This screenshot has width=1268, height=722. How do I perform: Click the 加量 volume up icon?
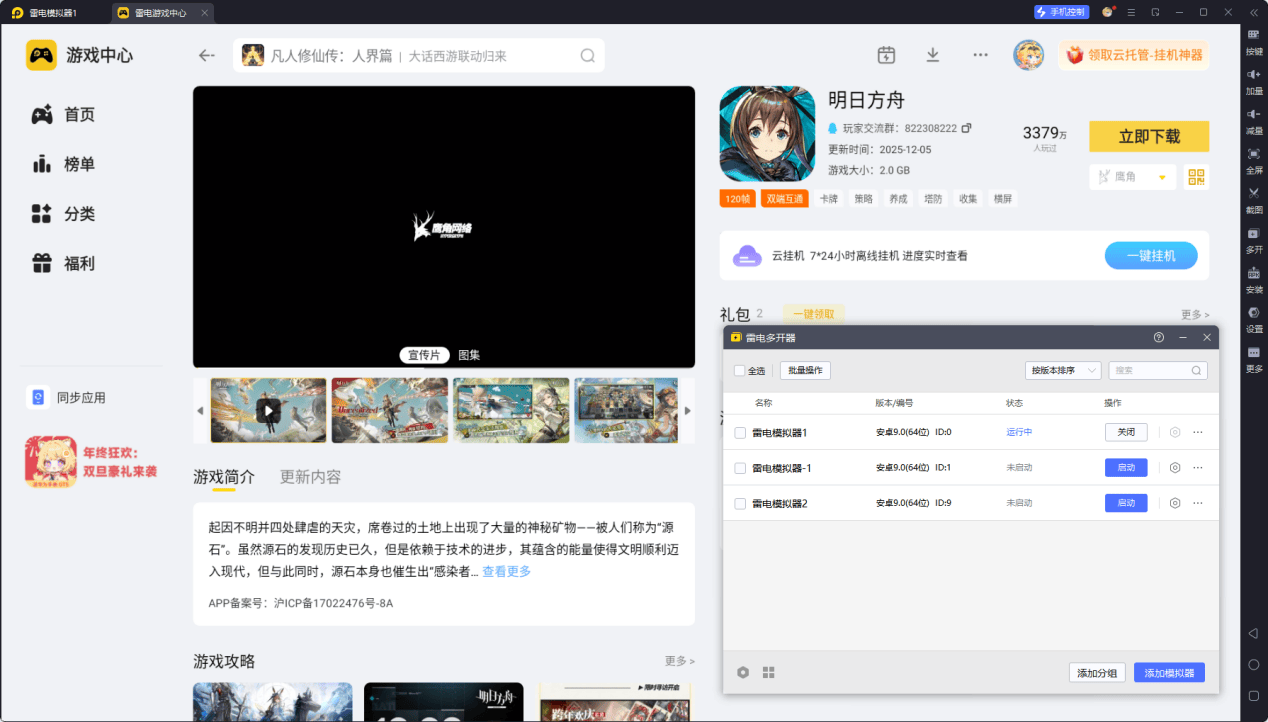pos(1254,75)
